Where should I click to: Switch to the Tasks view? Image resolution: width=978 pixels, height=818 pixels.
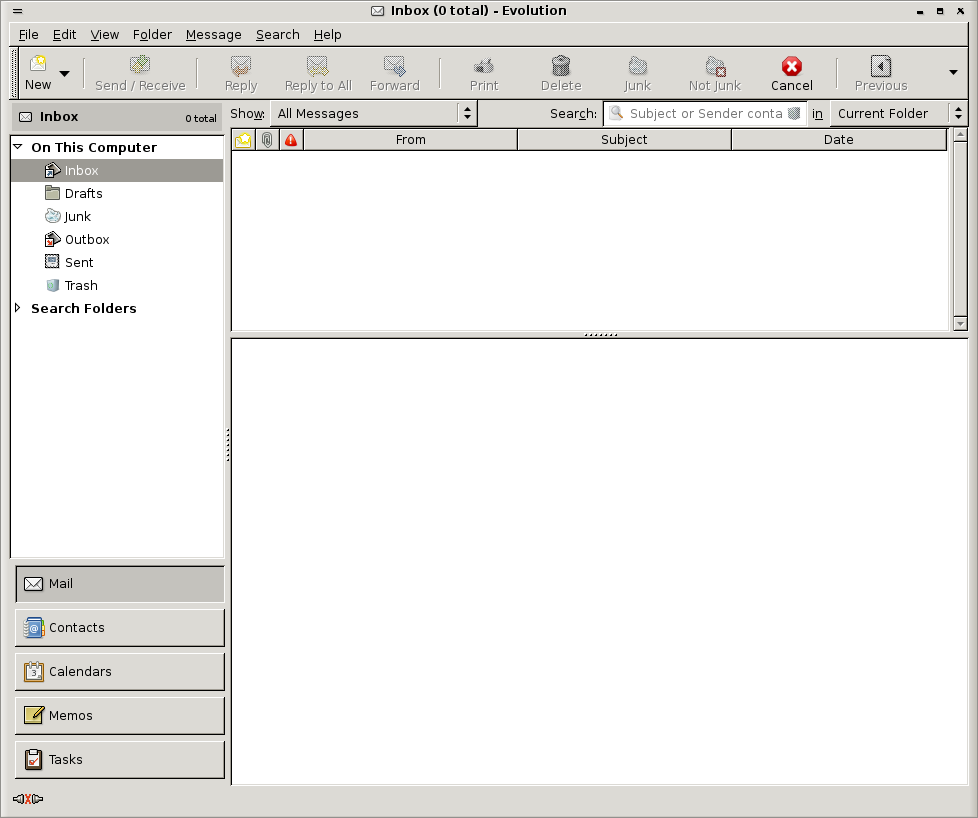click(120, 760)
